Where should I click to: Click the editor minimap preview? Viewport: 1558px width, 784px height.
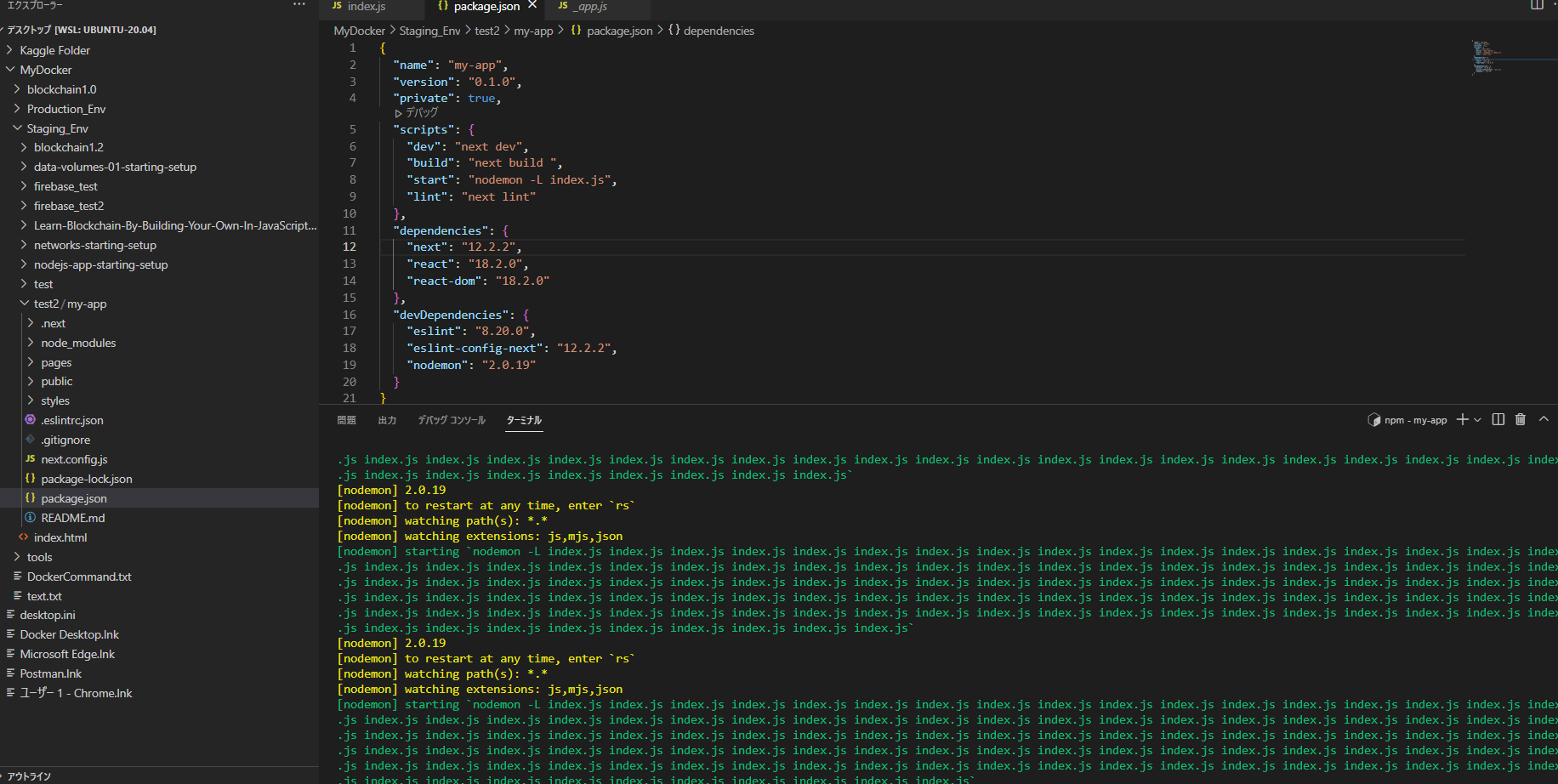click(x=1484, y=58)
